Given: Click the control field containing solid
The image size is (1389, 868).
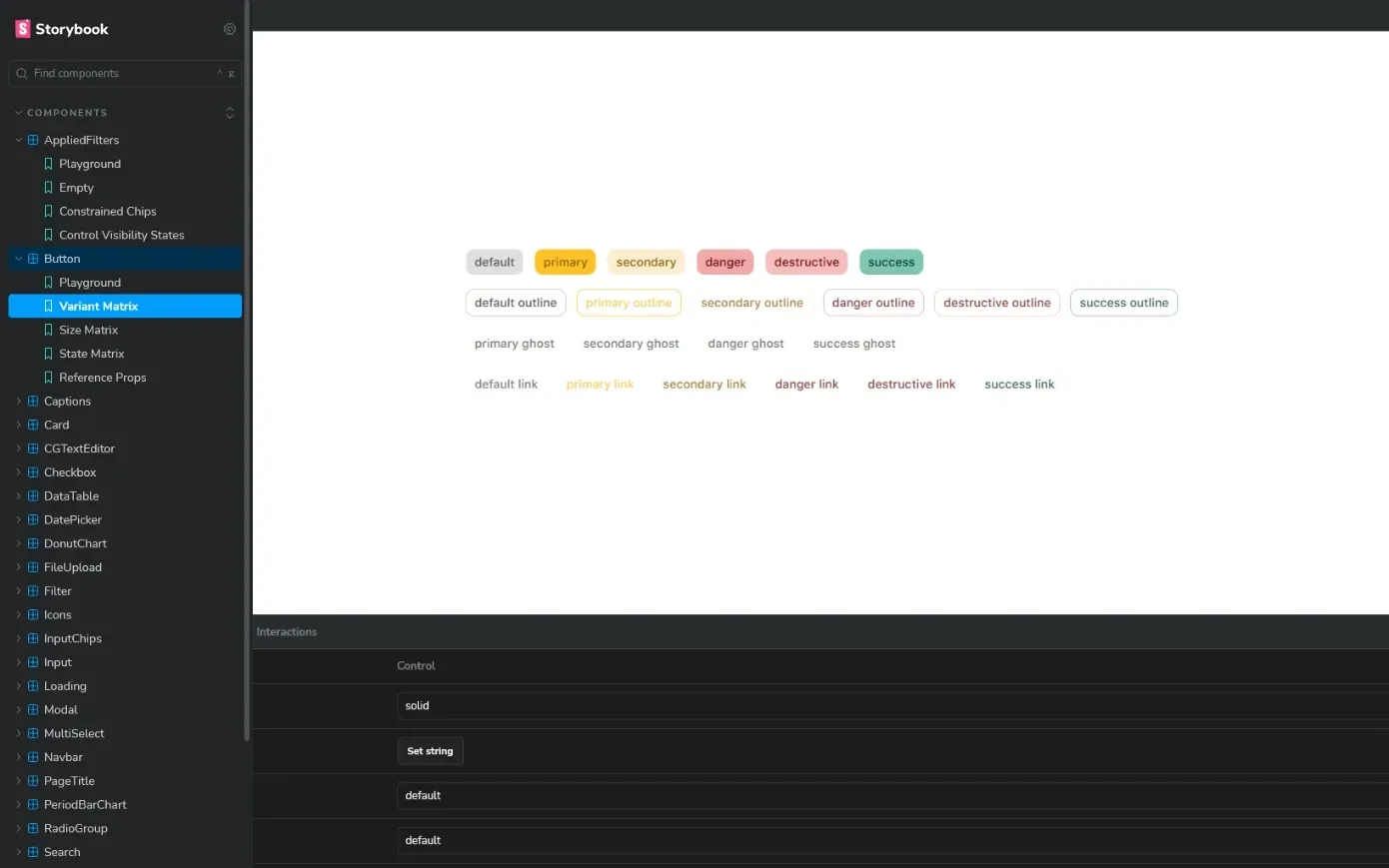Looking at the screenshot, I should [x=892, y=706].
